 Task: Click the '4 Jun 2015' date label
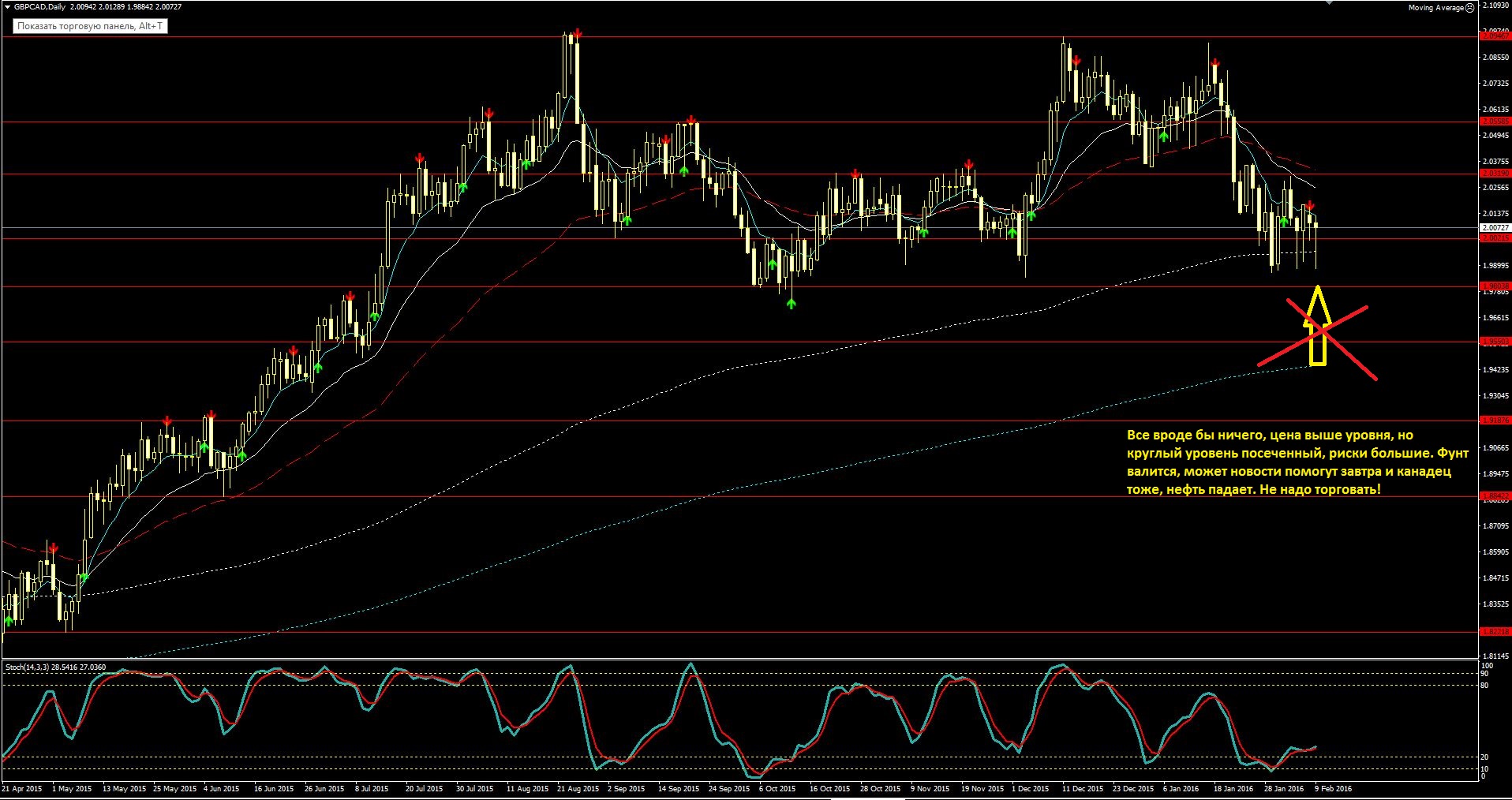click(222, 788)
